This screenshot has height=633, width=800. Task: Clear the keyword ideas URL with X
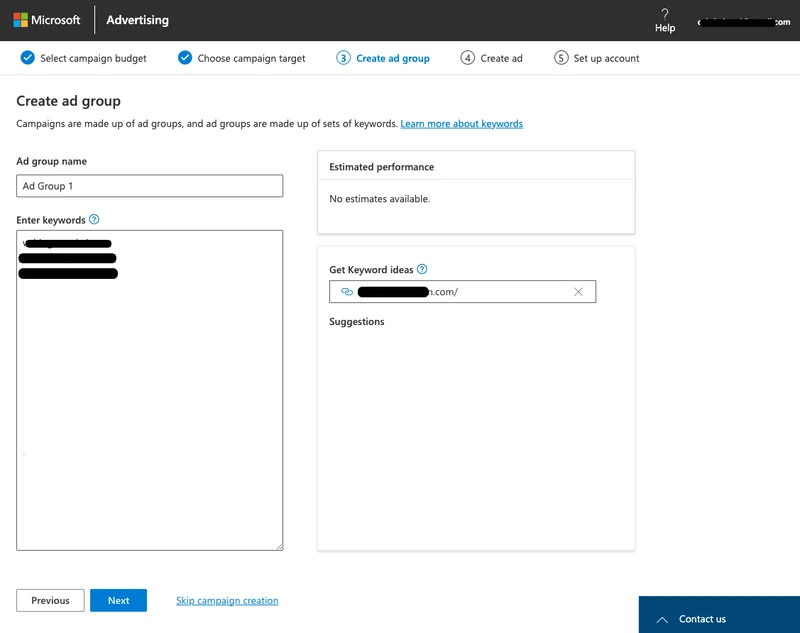click(x=578, y=292)
